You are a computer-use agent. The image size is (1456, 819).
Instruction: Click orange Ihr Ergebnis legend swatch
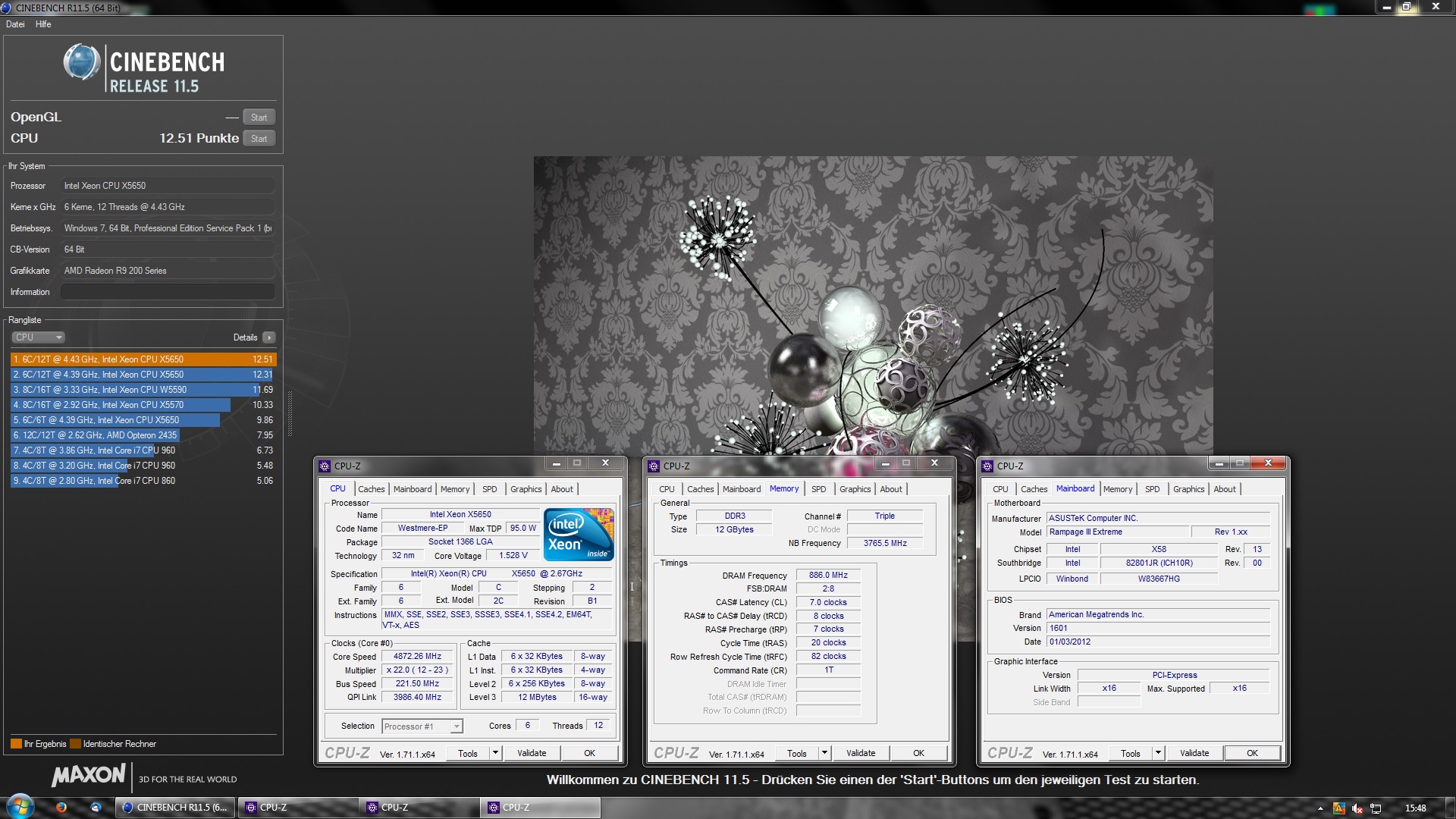(x=16, y=744)
